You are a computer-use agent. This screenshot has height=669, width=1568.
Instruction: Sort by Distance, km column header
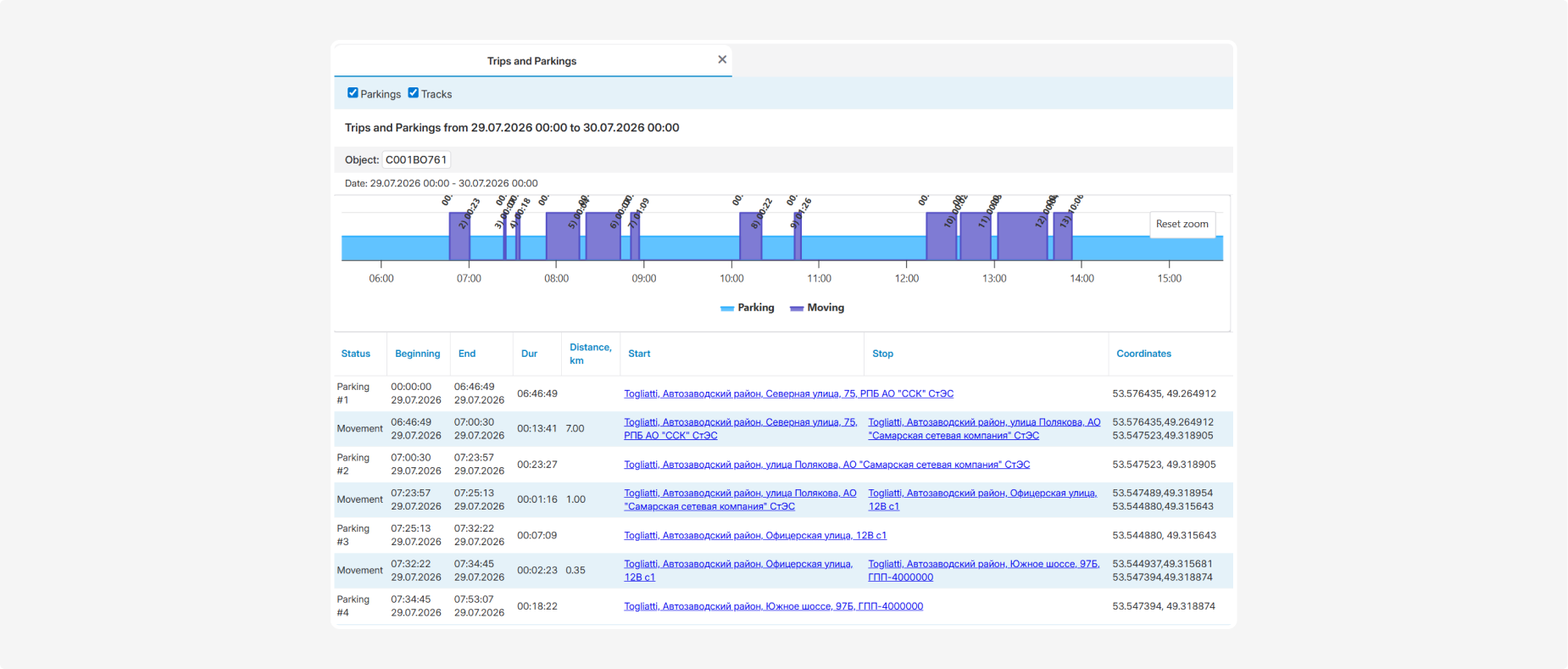tap(590, 354)
